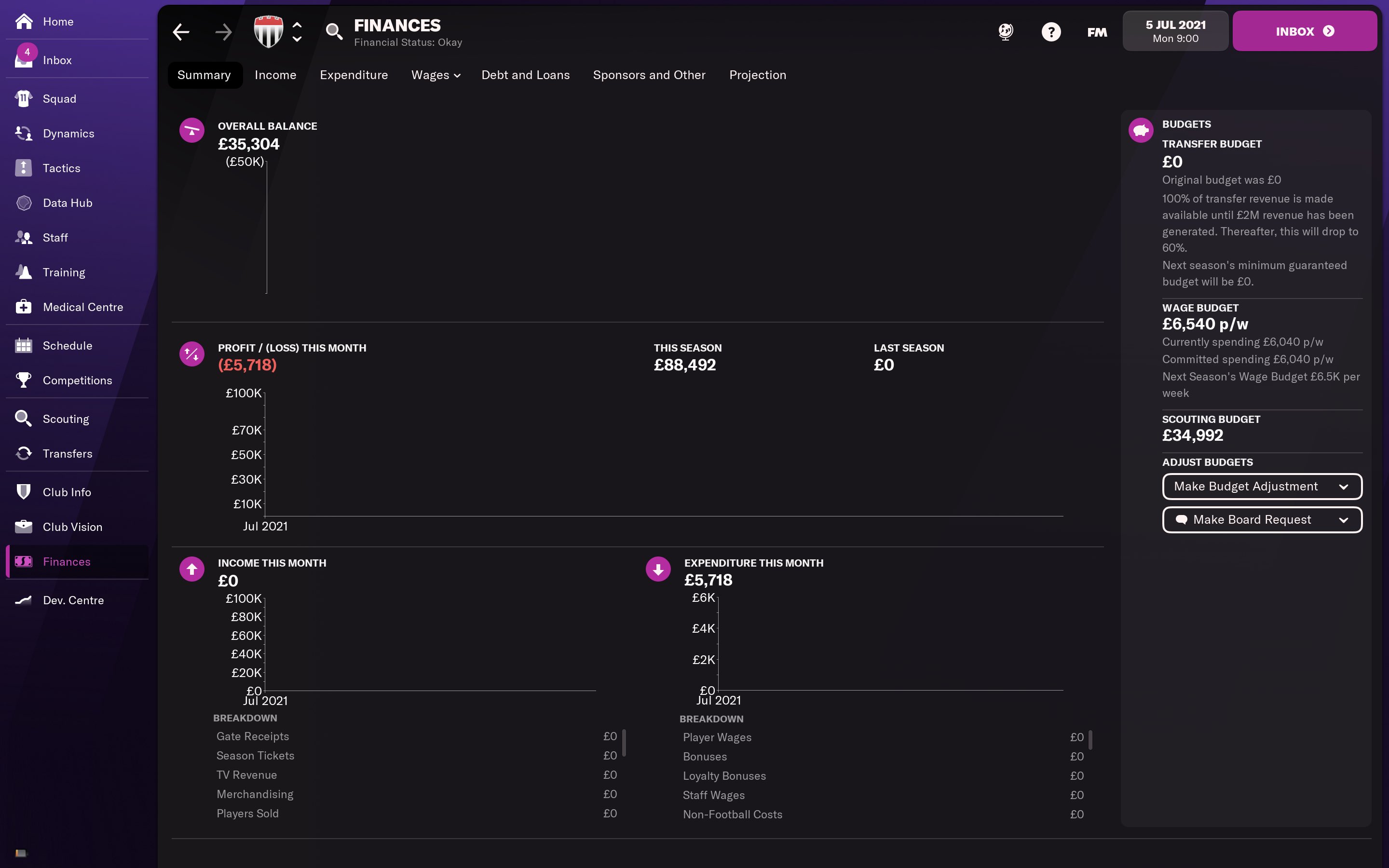Click the club switcher up/down chevrons

coord(297,31)
